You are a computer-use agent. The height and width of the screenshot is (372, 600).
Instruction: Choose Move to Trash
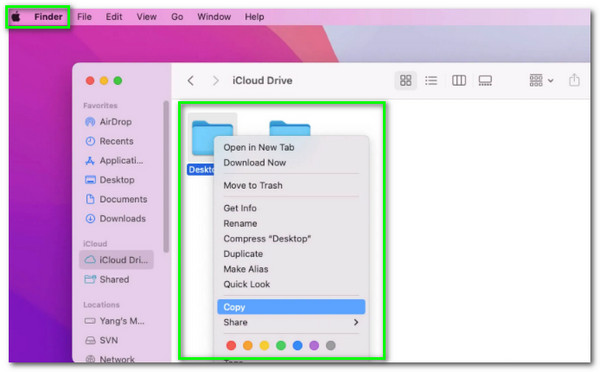point(253,186)
